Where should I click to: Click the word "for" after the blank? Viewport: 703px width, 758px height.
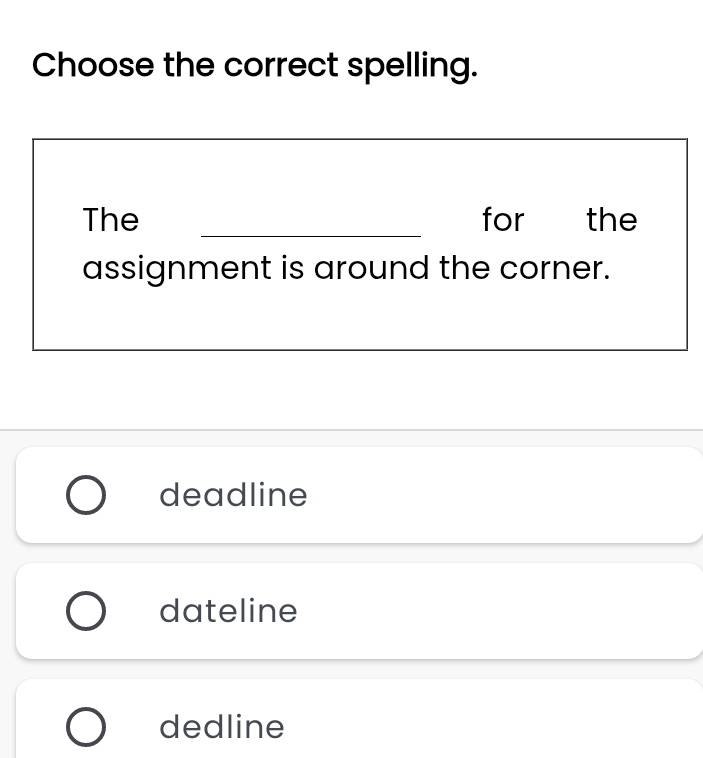pos(503,220)
